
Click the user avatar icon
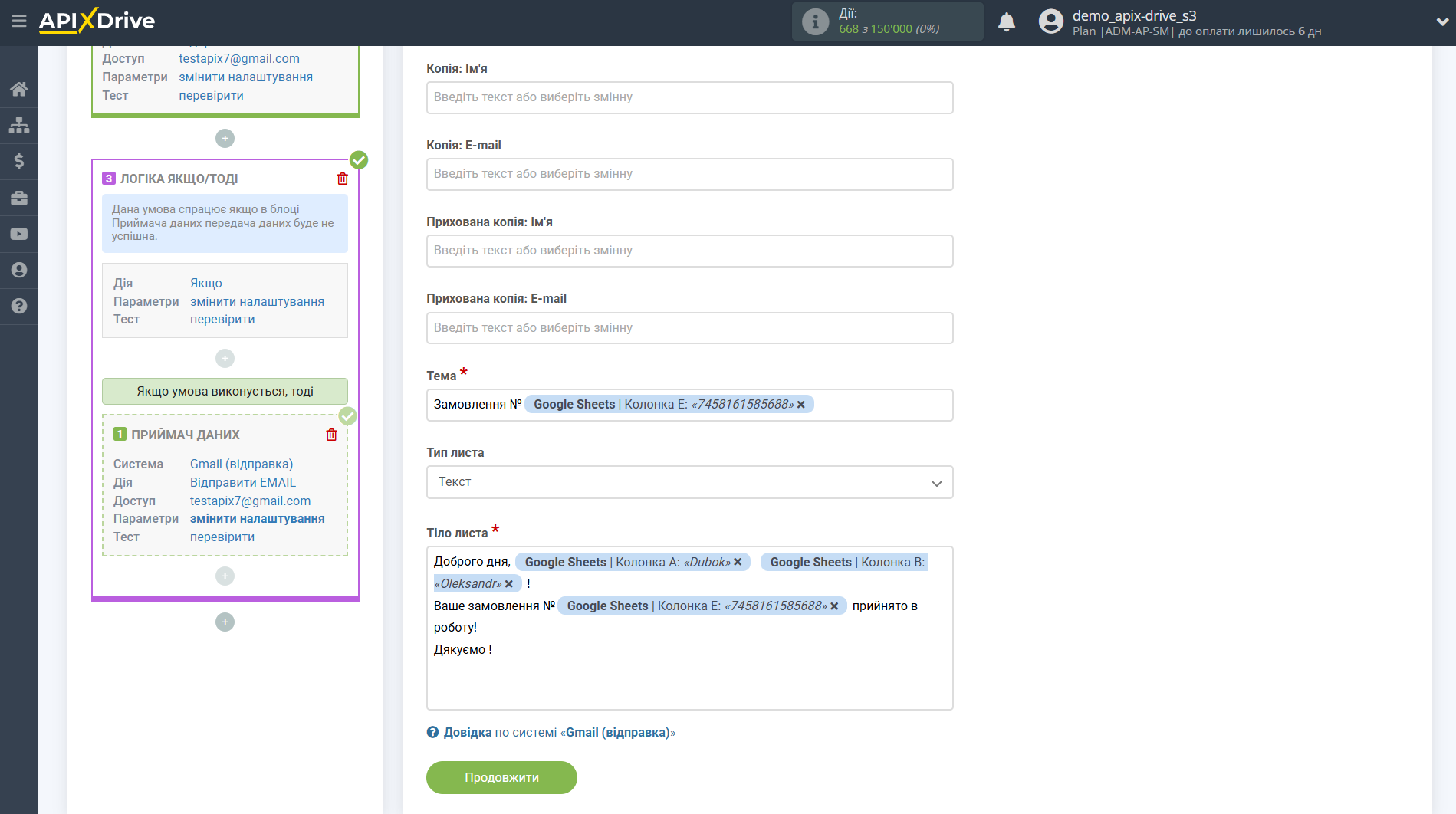1050,21
